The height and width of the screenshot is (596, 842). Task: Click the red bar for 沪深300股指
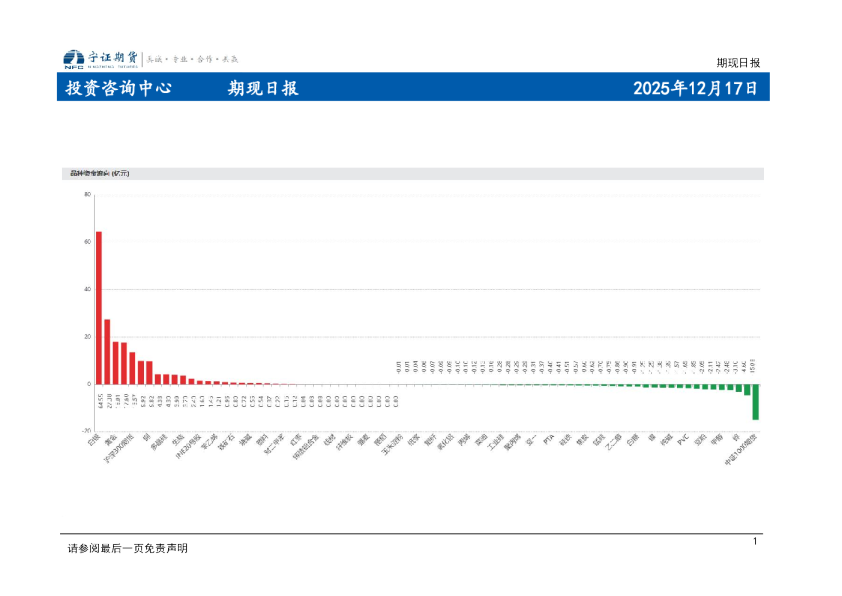[115, 362]
